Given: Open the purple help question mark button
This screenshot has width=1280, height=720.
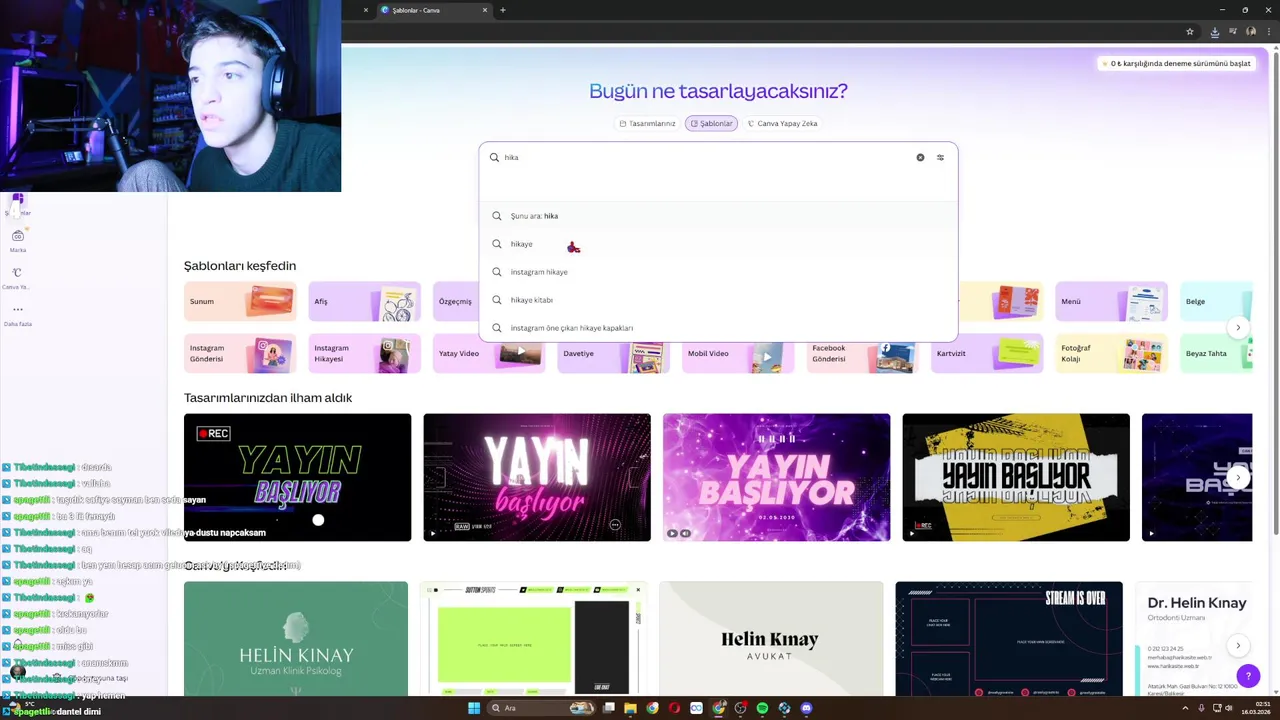Looking at the screenshot, I should click(x=1248, y=676).
